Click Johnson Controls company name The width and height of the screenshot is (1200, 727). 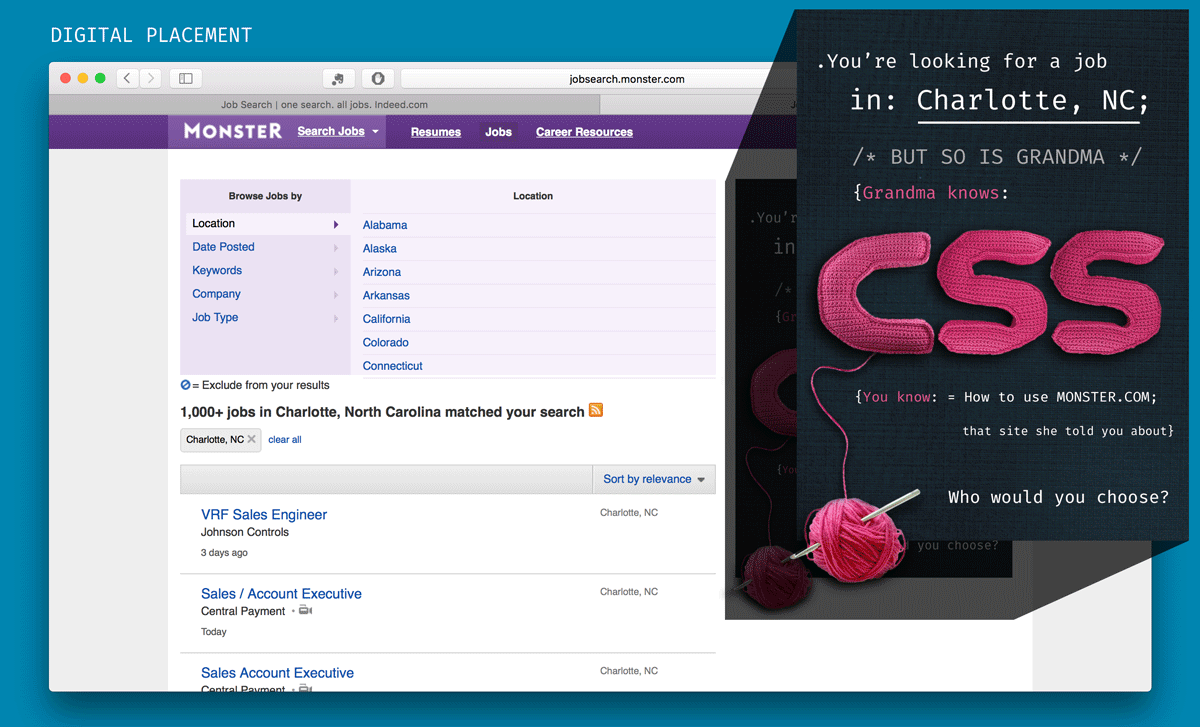tap(245, 532)
